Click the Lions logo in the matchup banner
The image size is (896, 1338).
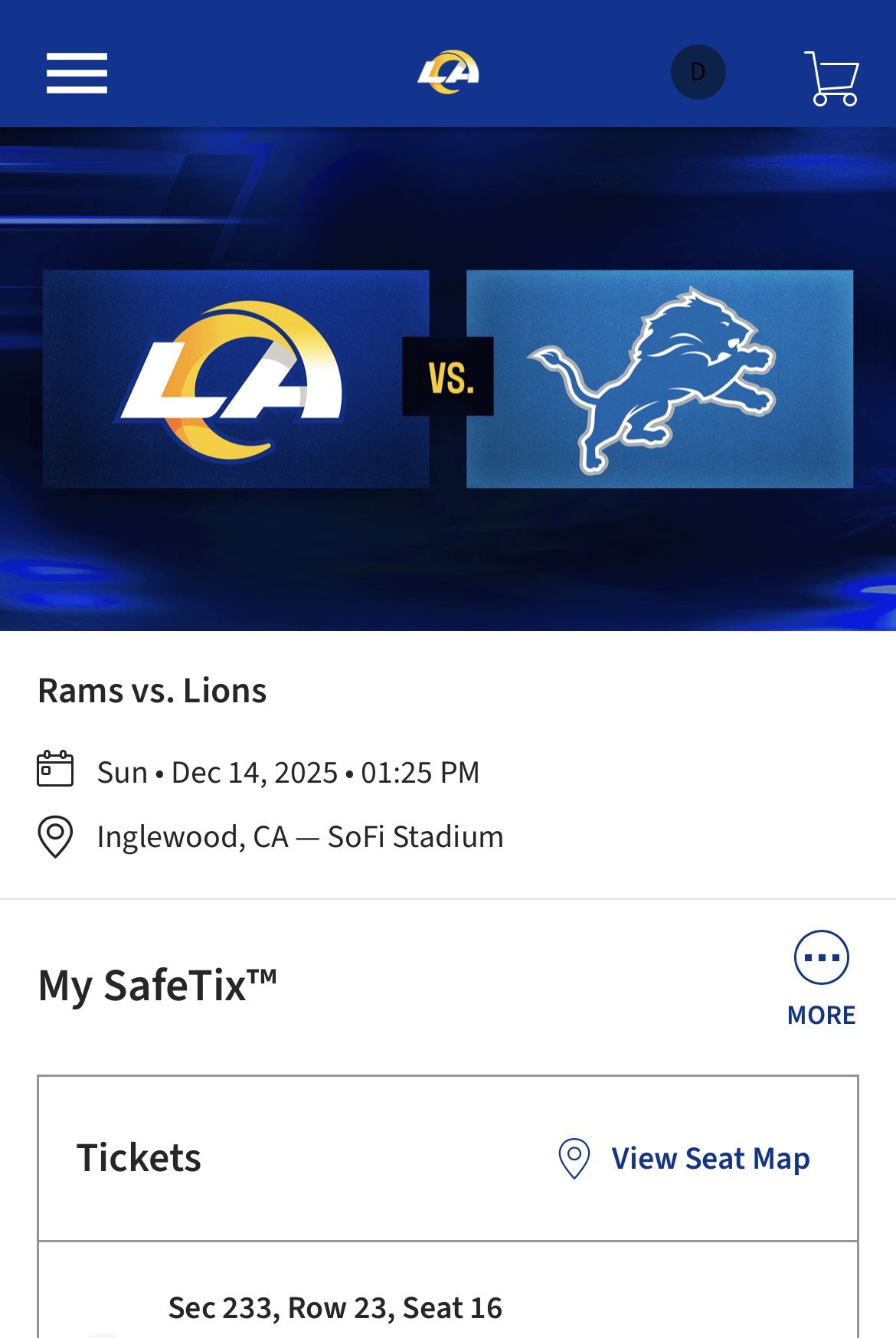click(x=660, y=377)
